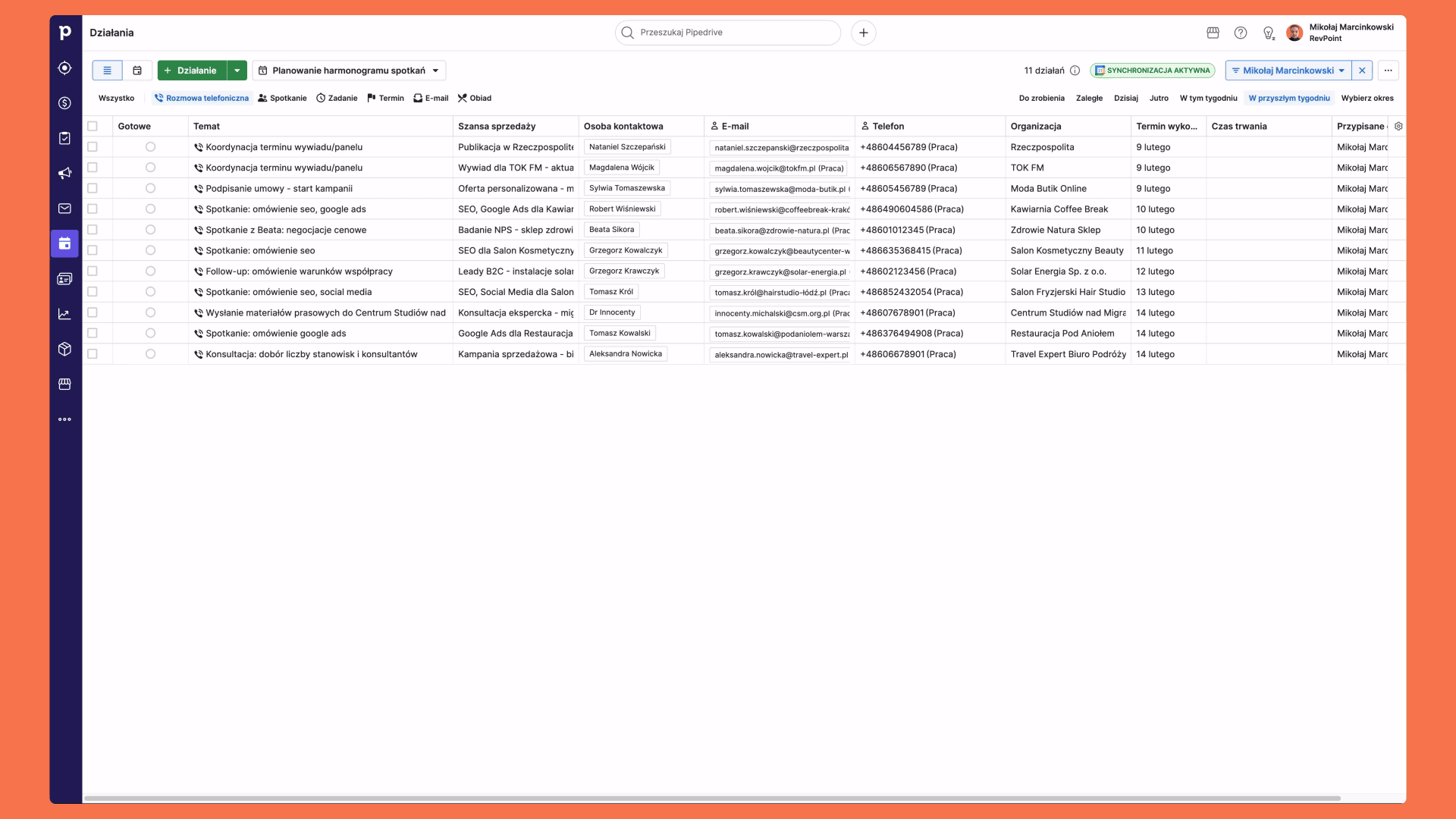Open the Deals section from the sidebar
This screenshot has height=819, width=1456.
tap(64, 102)
